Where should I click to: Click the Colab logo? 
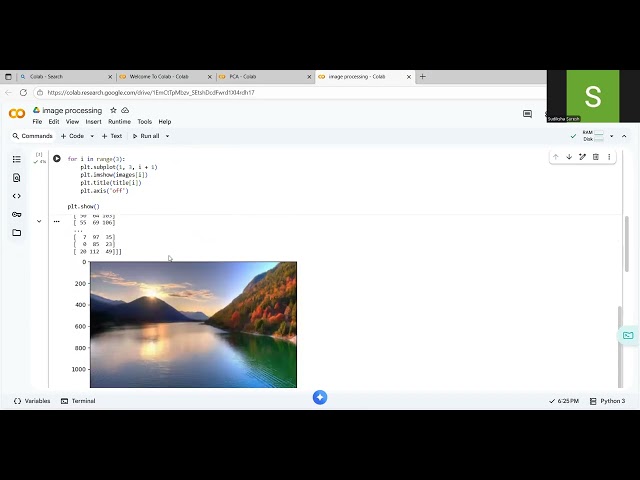click(17, 113)
